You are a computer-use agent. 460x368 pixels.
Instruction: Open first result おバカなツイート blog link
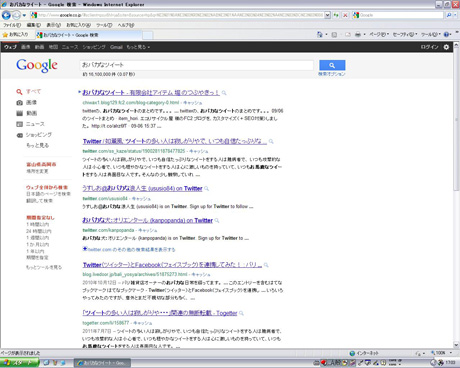[x=151, y=93]
